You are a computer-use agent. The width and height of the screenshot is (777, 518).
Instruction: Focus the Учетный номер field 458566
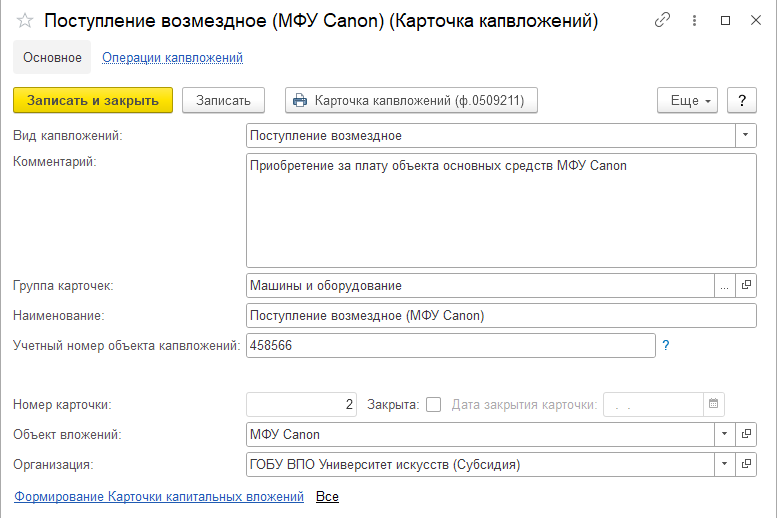pyautogui.click(x=451, y=345)
